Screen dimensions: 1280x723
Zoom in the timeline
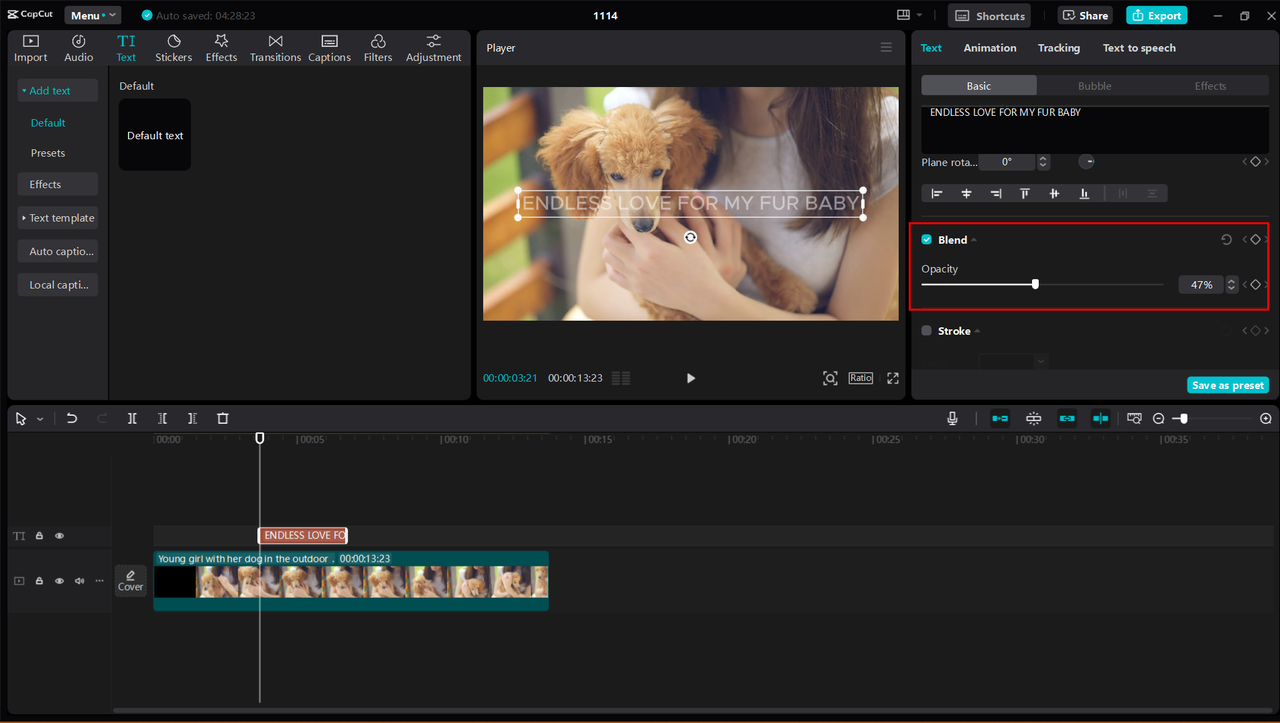[1266, 419]
